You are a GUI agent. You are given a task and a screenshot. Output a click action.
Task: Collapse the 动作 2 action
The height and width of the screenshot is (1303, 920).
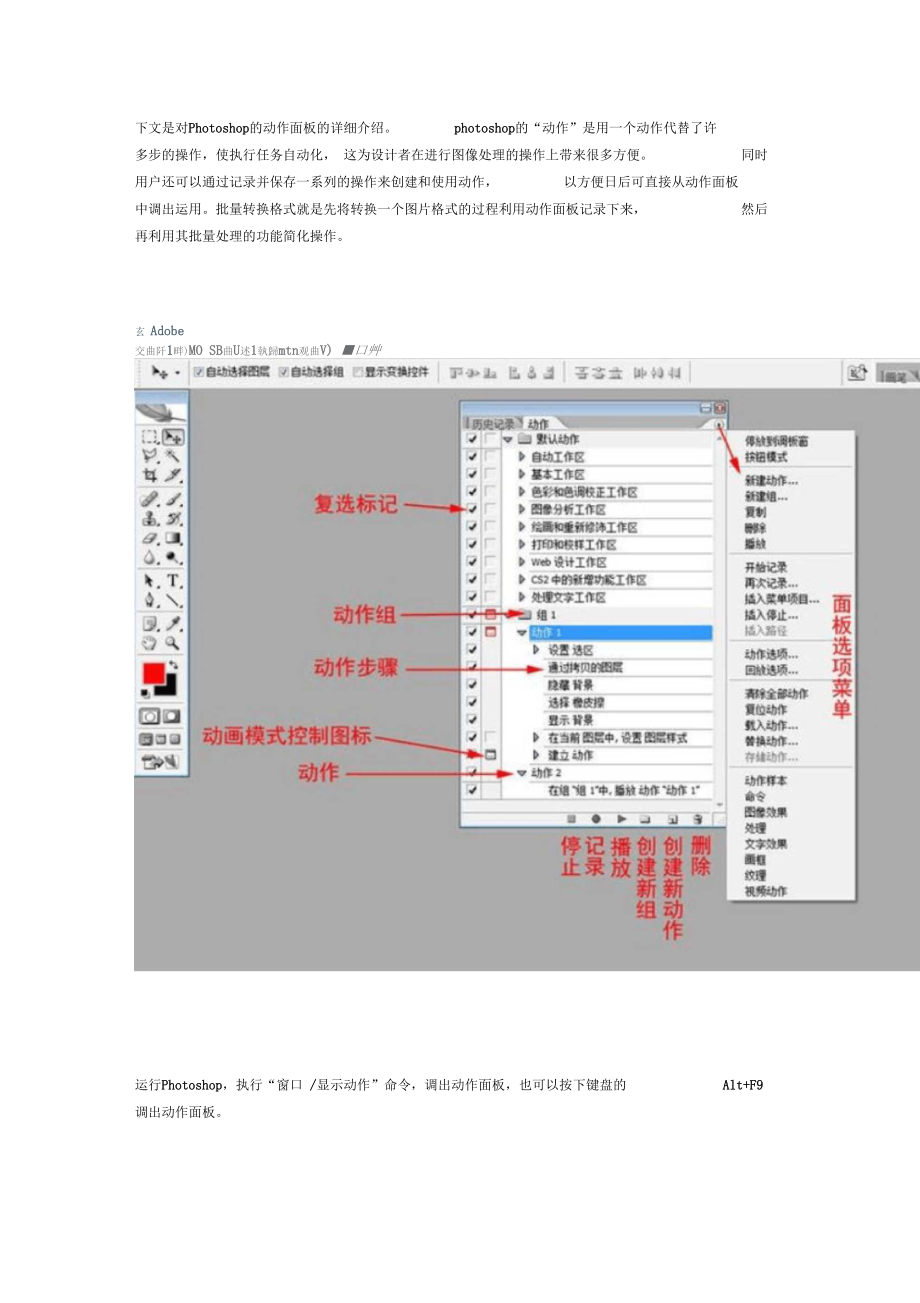click(x=522, y=773)
